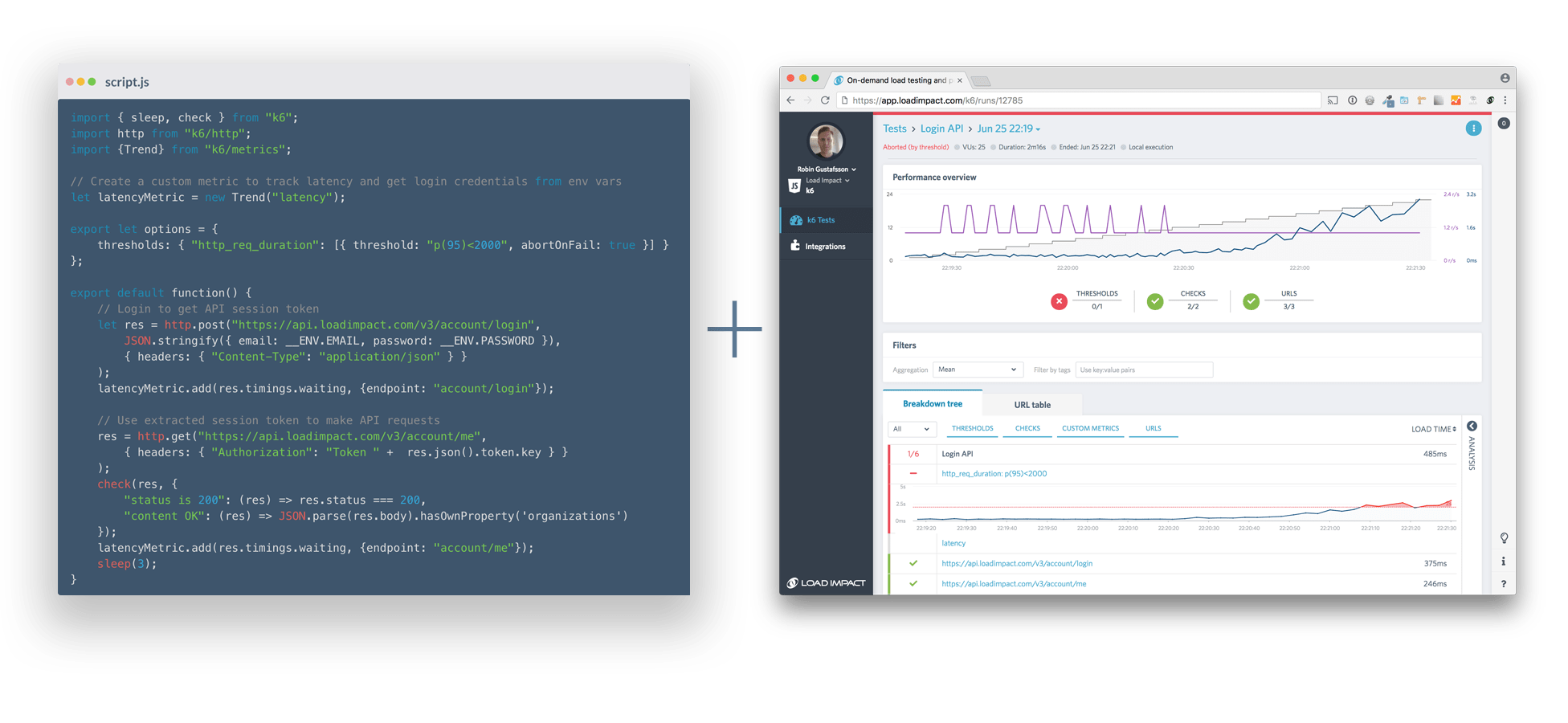Image resolution: width=1568 pixels, height=723 pixels.
Task: Switch to the URL table tab
Action: pos(1032,404)
